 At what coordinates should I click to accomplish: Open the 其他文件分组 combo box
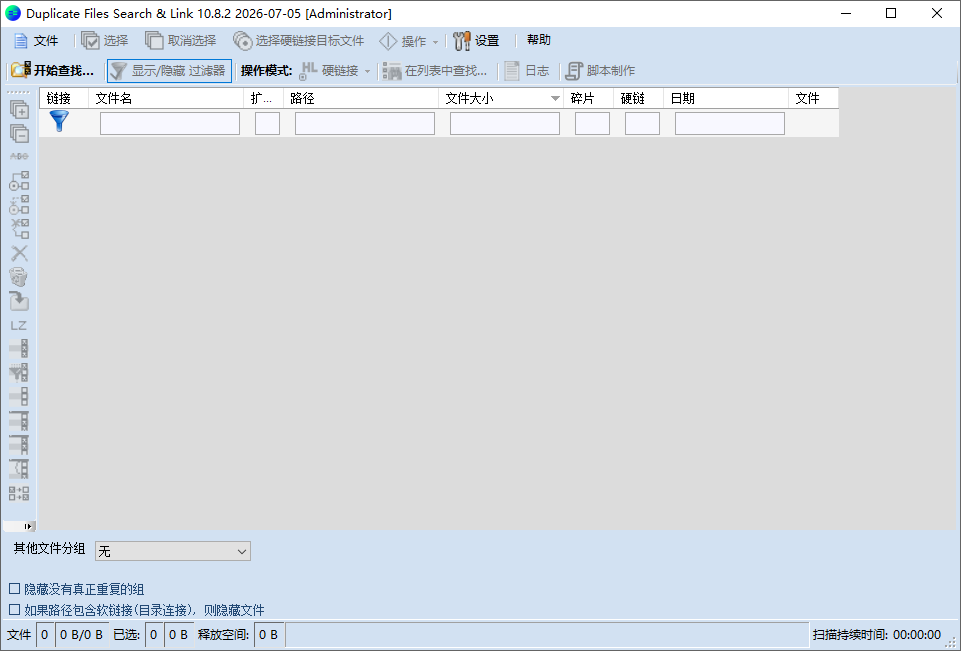point(173,551)
